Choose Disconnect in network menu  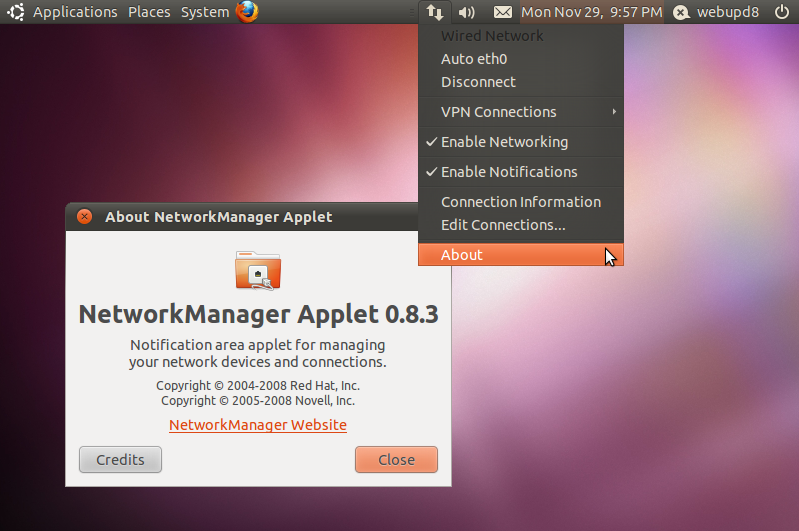pos(521,82)
